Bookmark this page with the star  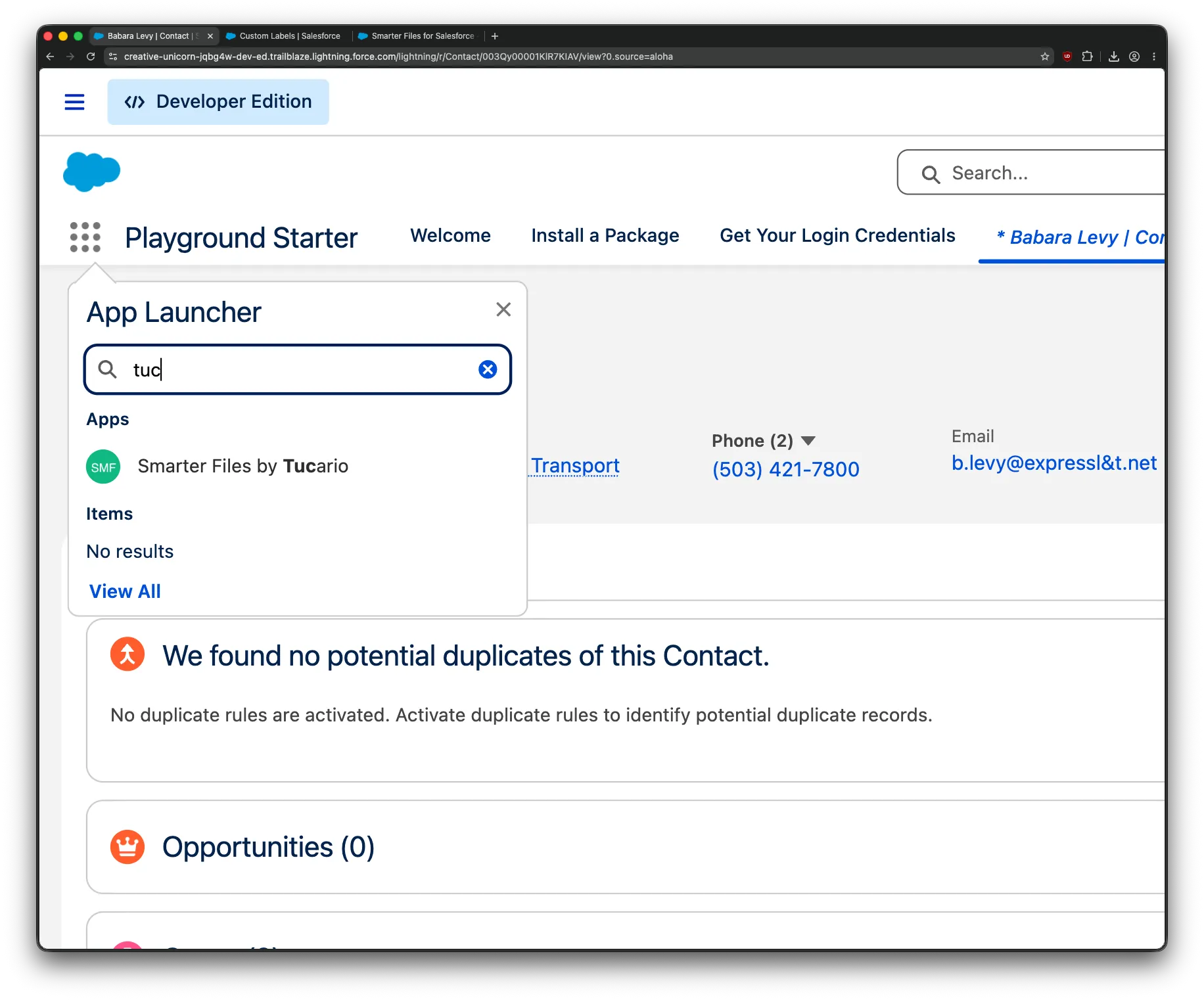click(x=1045, y=57)
